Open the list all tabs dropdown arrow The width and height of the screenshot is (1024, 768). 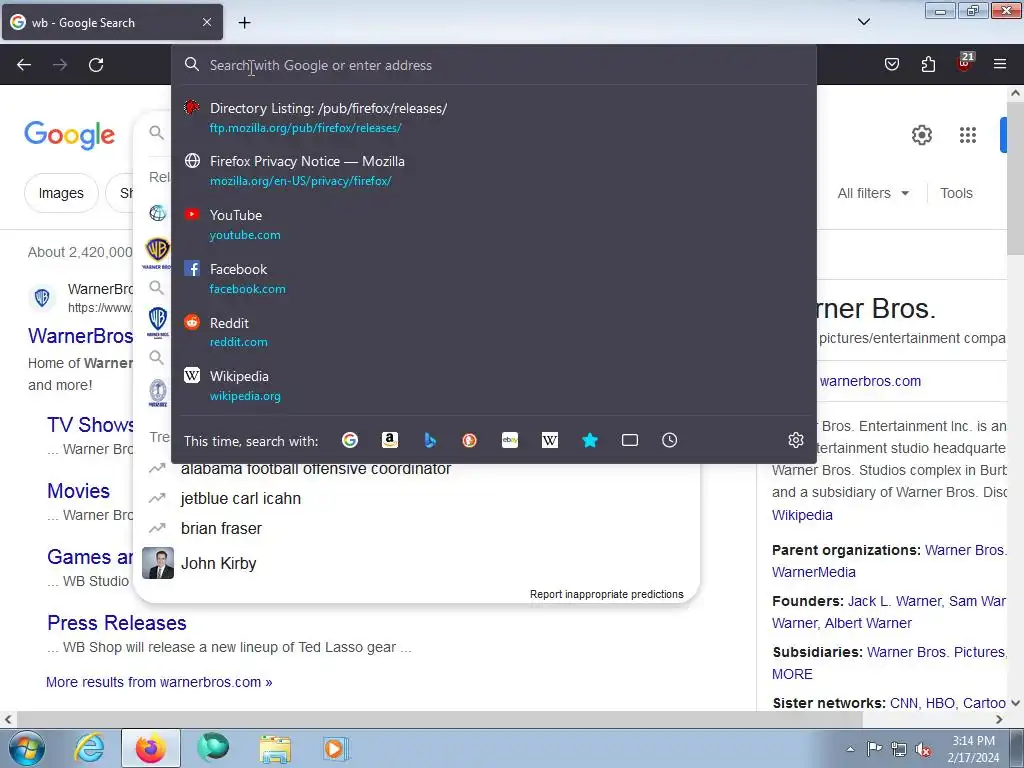tap(864, 22)
